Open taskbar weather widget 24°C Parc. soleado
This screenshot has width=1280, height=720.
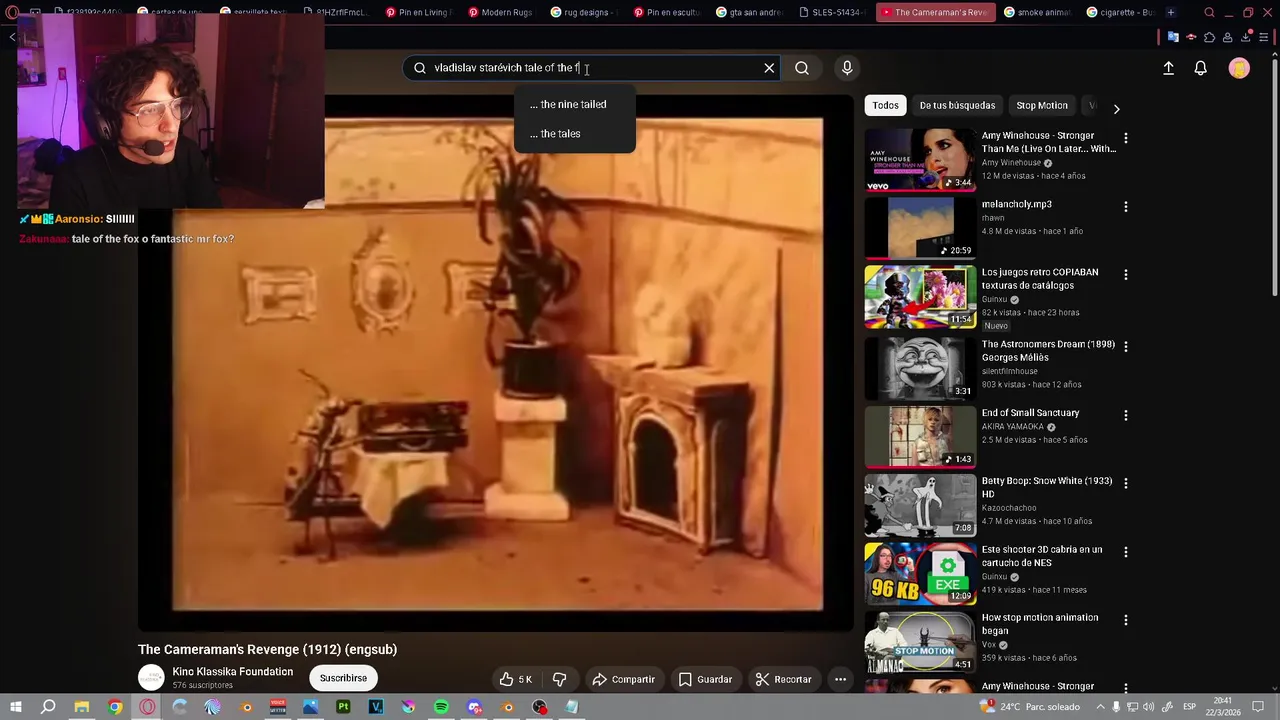click(1032, 707)
